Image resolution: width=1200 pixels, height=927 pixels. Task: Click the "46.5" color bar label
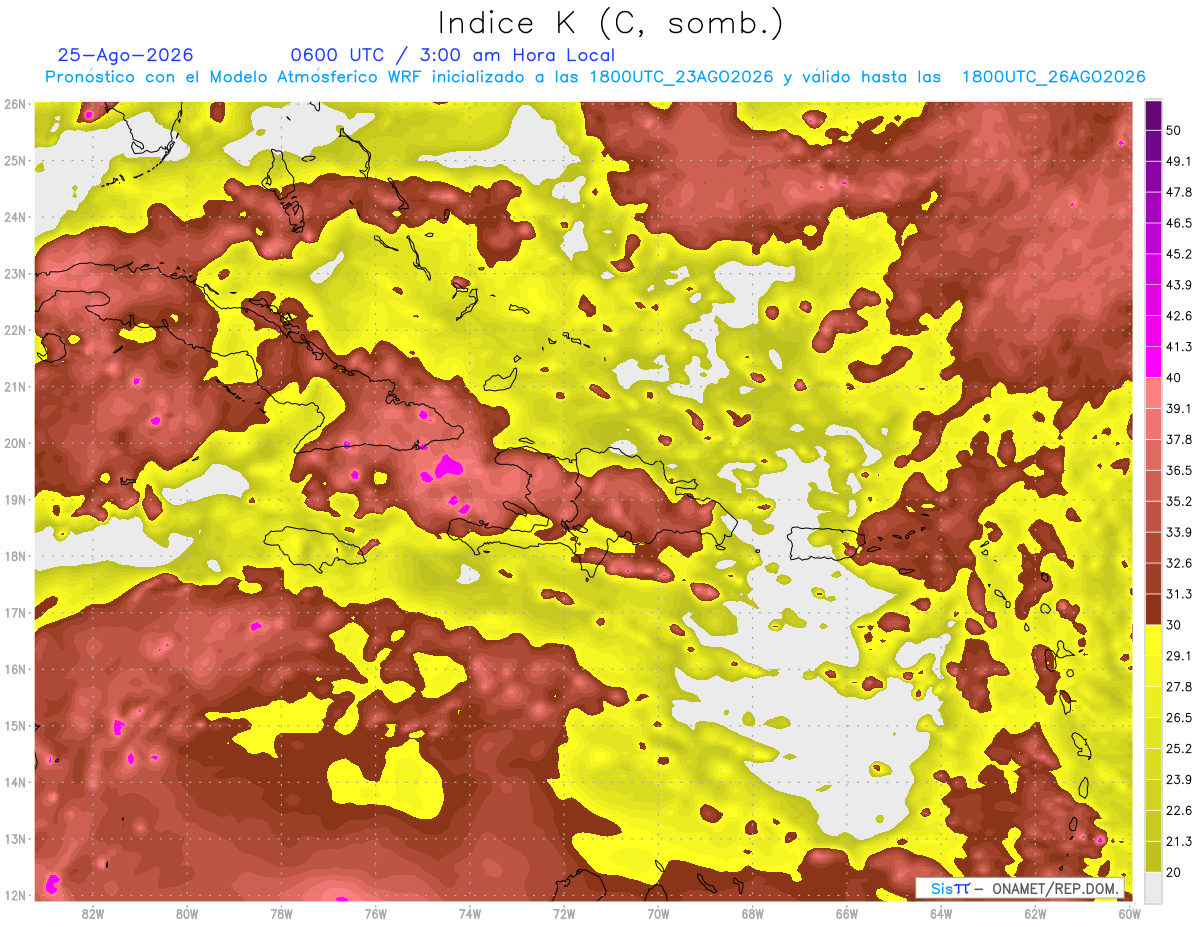pos(1179,223)
